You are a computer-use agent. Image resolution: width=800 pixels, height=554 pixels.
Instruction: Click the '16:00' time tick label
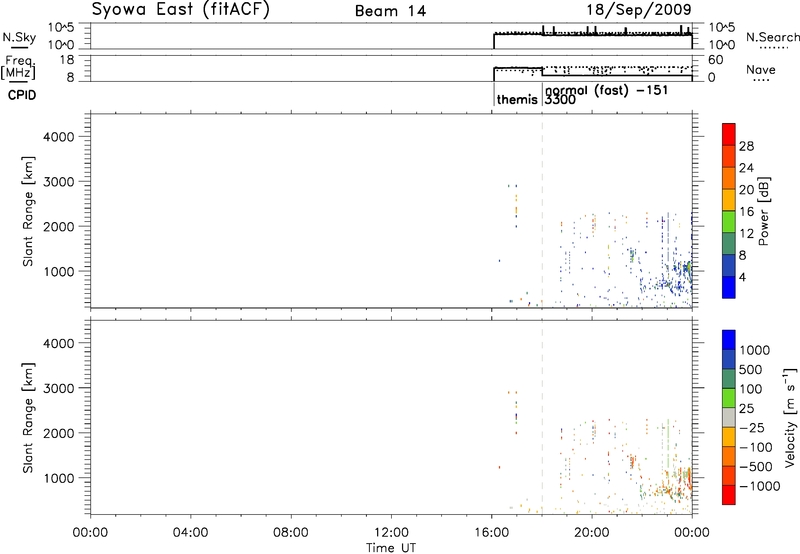[491, 533]
